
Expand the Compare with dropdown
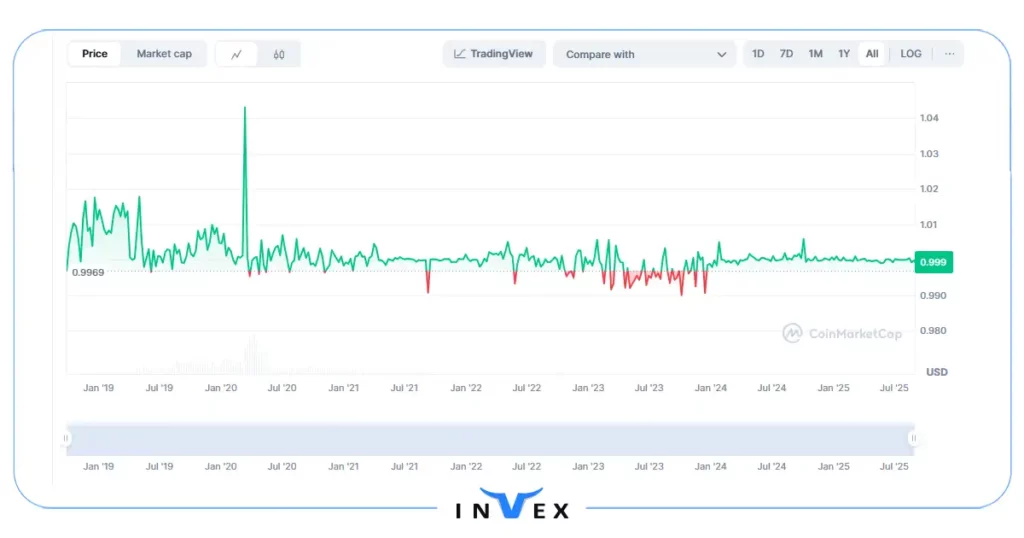click(645, 54)
